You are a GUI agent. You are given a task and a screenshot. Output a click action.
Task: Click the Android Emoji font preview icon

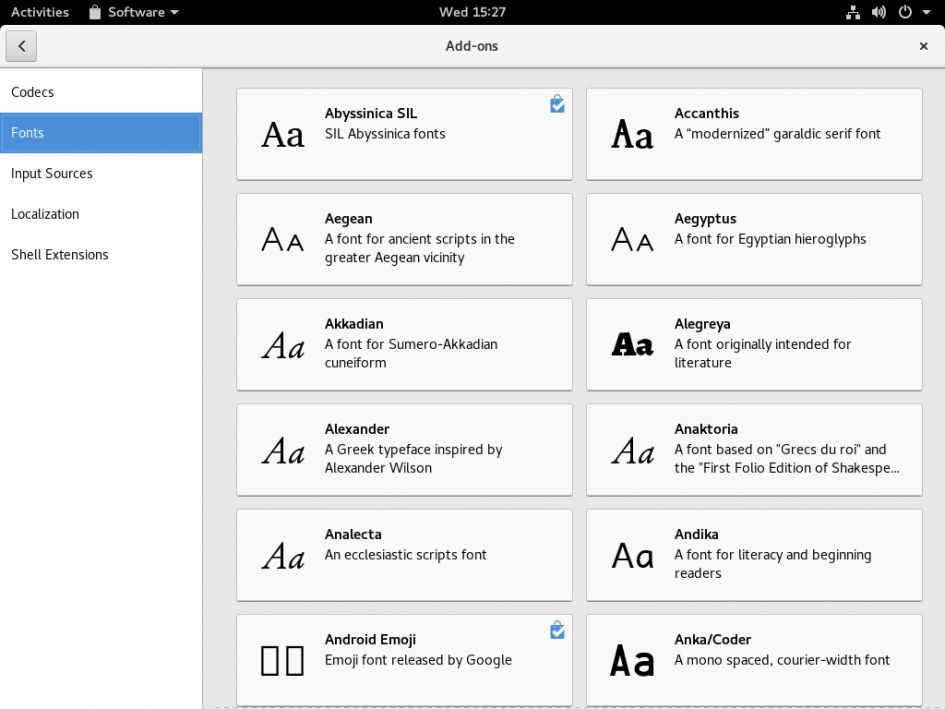click(281, 658)
